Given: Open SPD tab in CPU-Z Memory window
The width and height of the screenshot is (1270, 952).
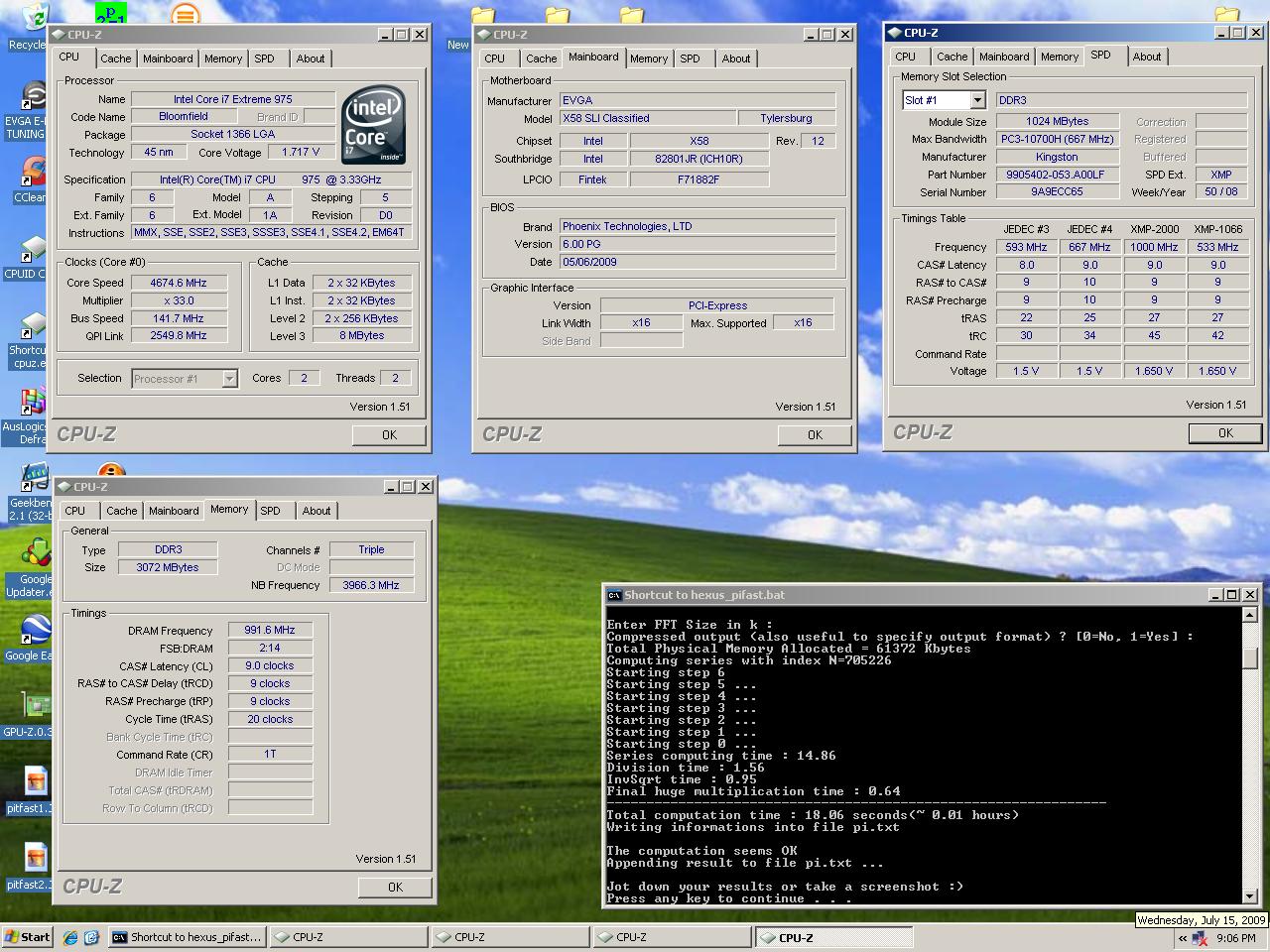Looking at the screenshot, I should click(270, 511).
